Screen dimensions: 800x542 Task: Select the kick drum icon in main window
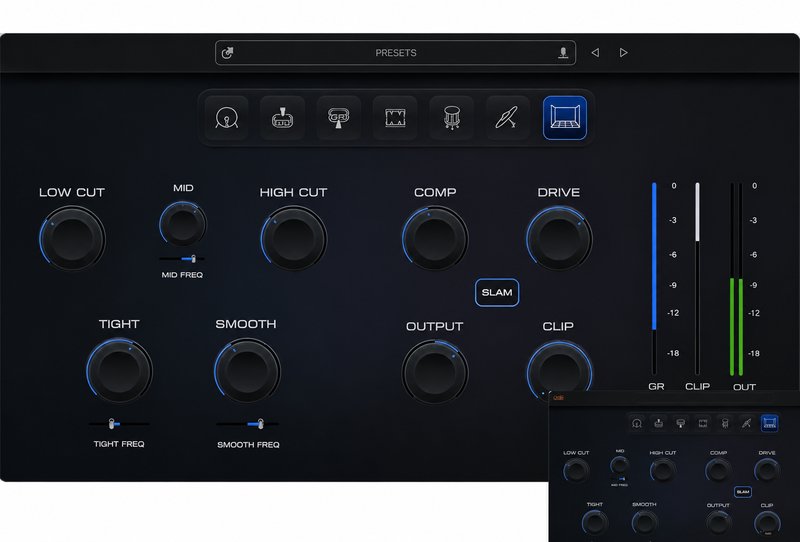(227, 118)
